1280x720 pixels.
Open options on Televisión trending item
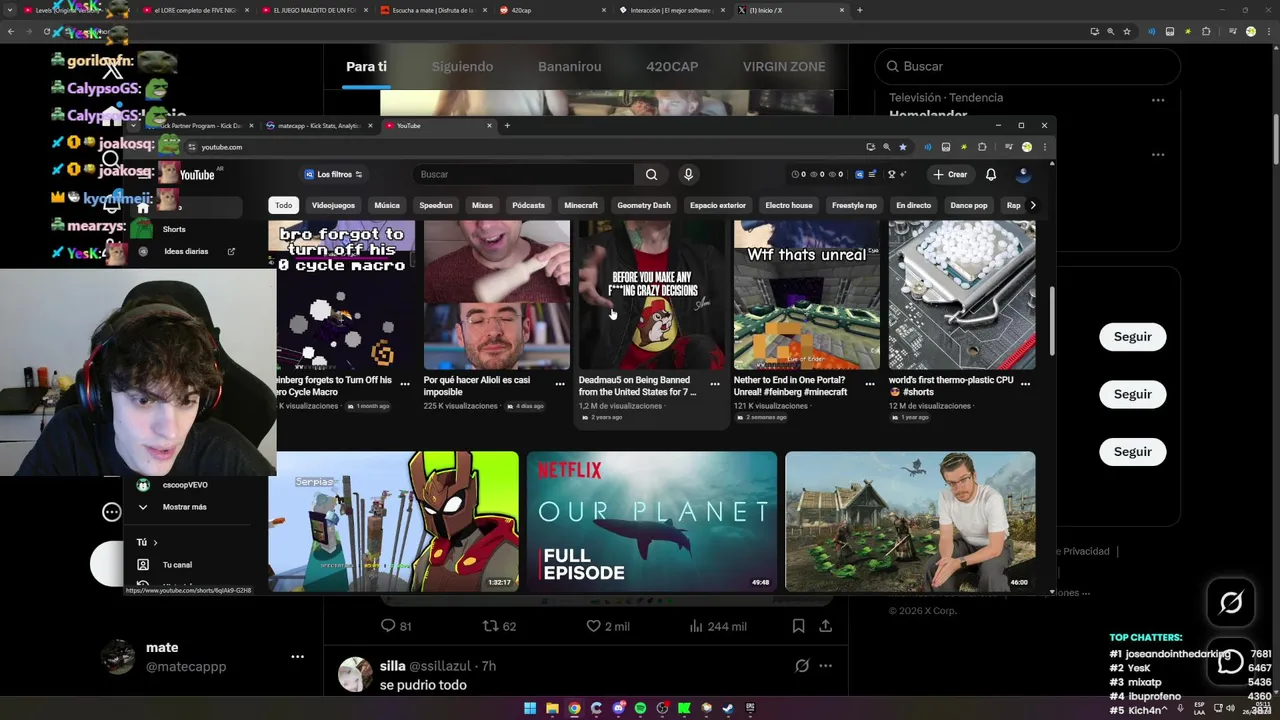click(1157, 100)
